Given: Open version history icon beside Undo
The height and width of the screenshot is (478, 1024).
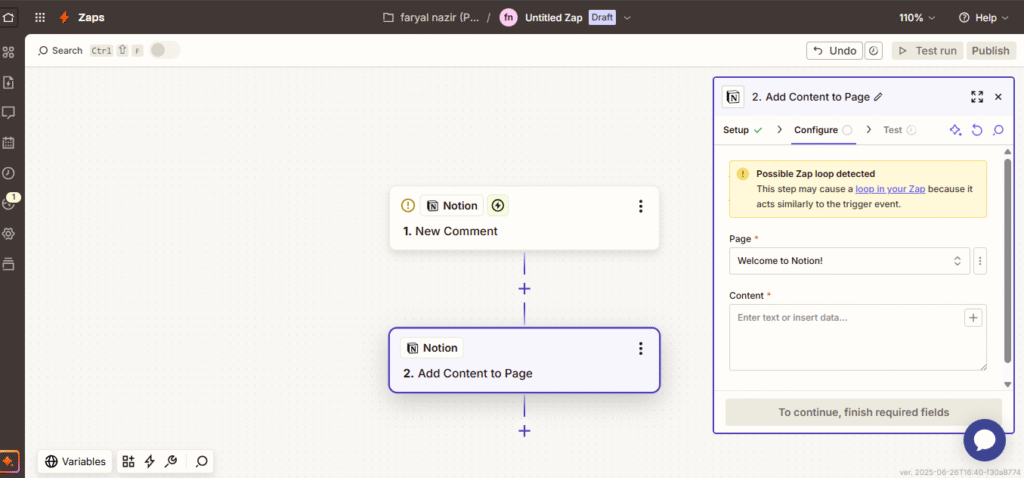Looking at the screenshot, I should pyautogui.click(x=874, y=50).
